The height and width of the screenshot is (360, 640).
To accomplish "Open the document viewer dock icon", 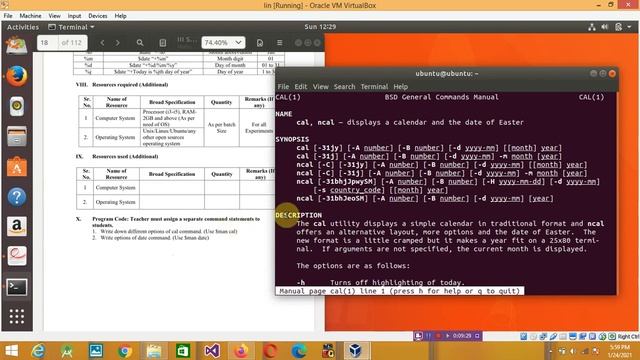I will (17, 256).
